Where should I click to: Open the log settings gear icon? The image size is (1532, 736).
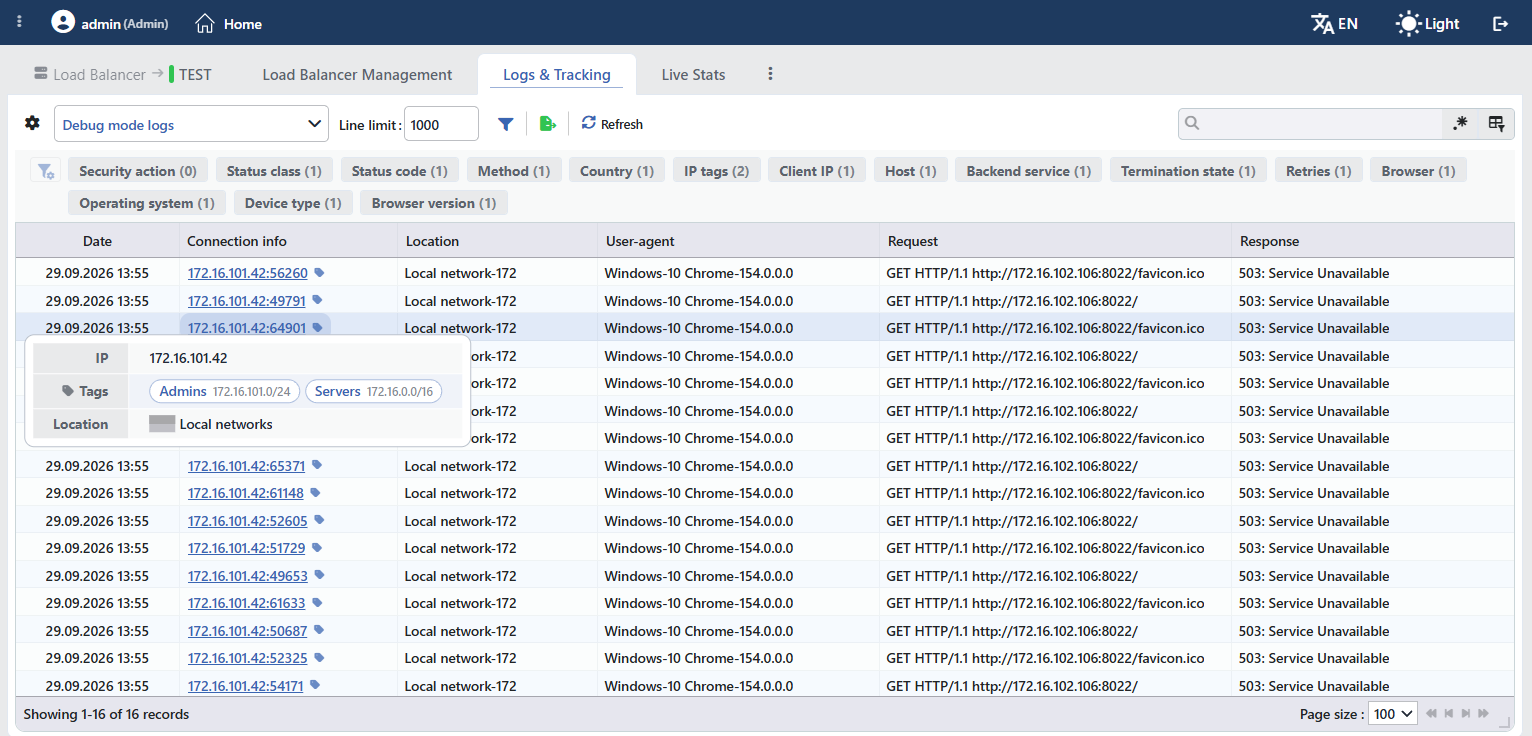point(32,123)
